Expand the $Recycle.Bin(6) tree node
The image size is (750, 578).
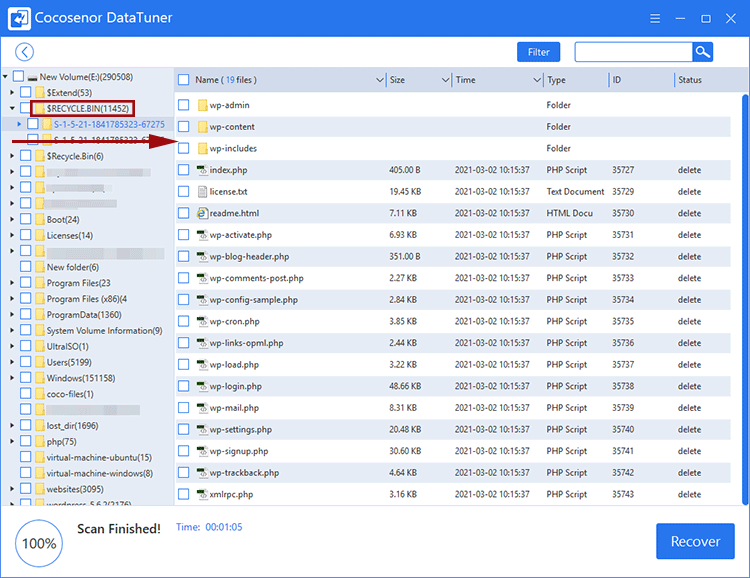pos(12,156)
